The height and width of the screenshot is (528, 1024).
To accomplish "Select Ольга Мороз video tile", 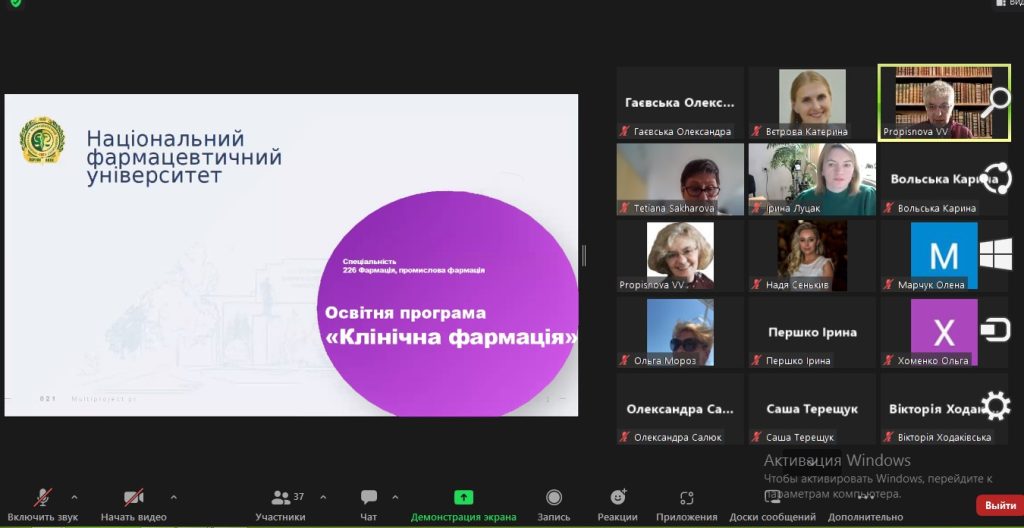I will click(x=680, y=332).
